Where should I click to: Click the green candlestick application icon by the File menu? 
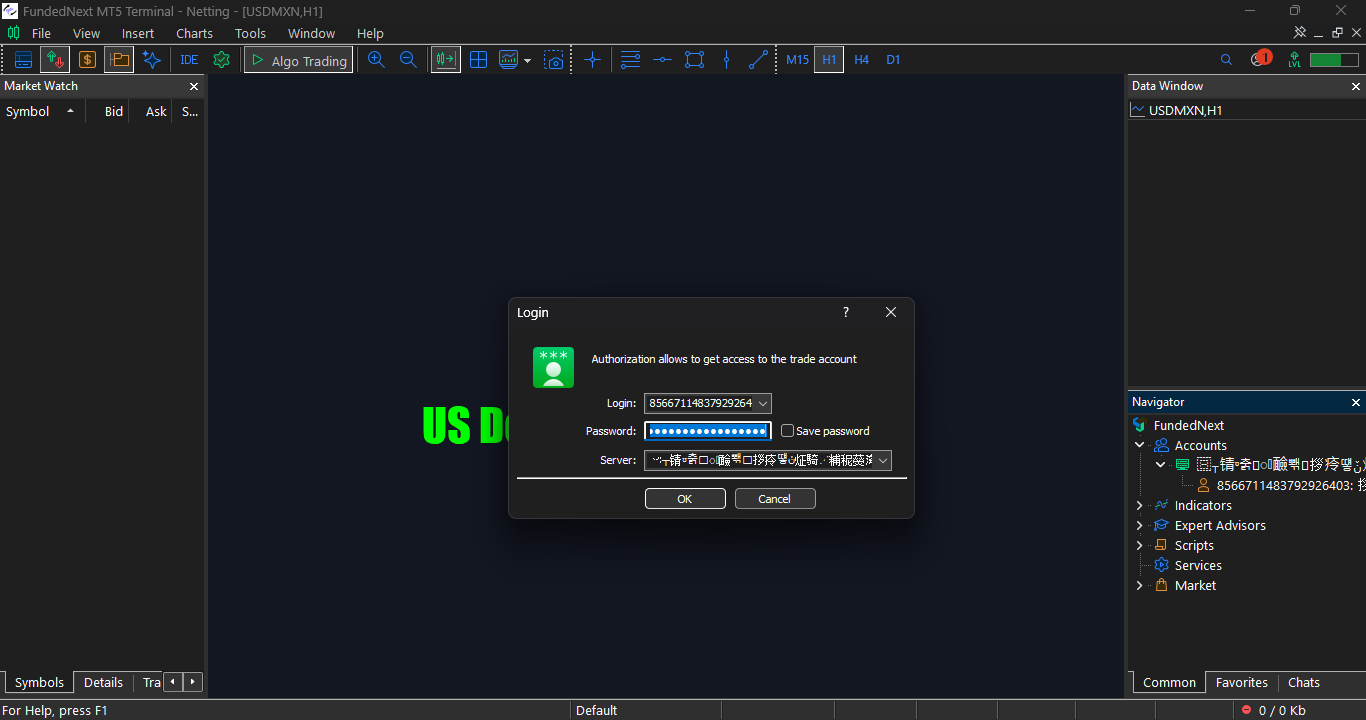[13, 33]
